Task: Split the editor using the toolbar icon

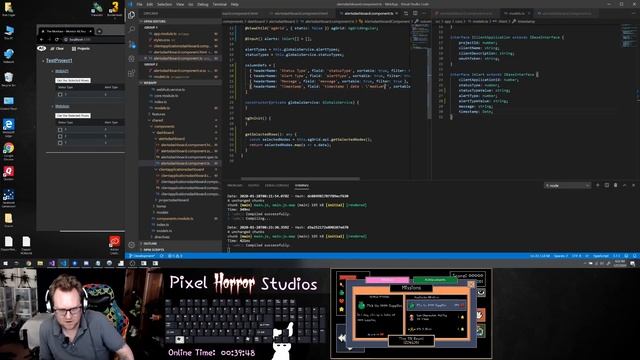Action: tap(415, 13)
